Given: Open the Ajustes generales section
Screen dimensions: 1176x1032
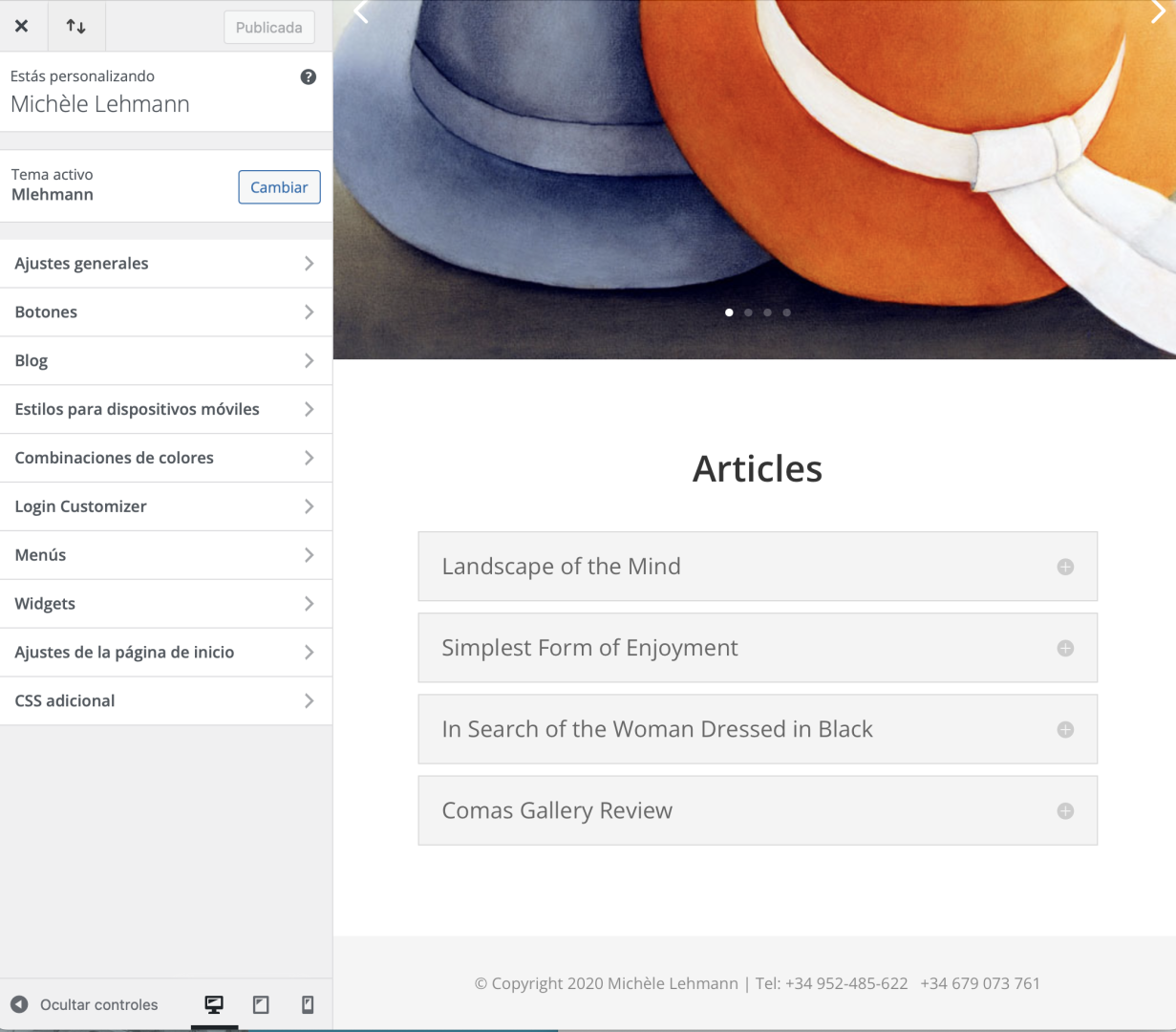Looking at the screenshot, I should click(x=166, y=264).
